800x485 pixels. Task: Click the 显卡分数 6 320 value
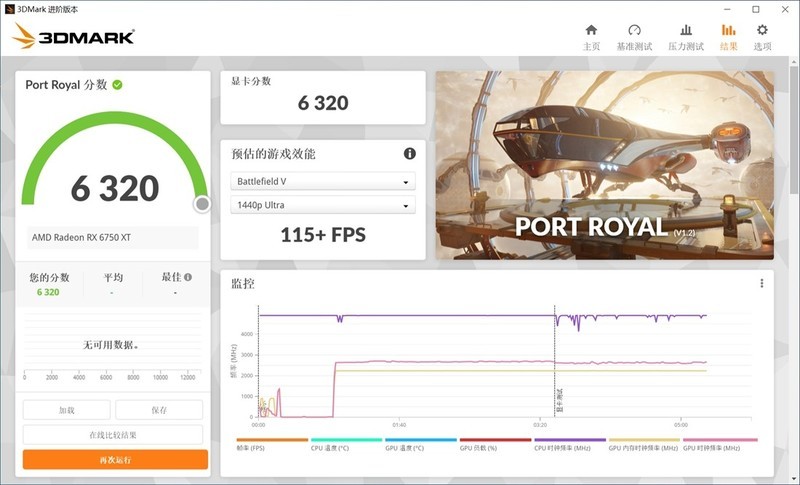(323, 103)
